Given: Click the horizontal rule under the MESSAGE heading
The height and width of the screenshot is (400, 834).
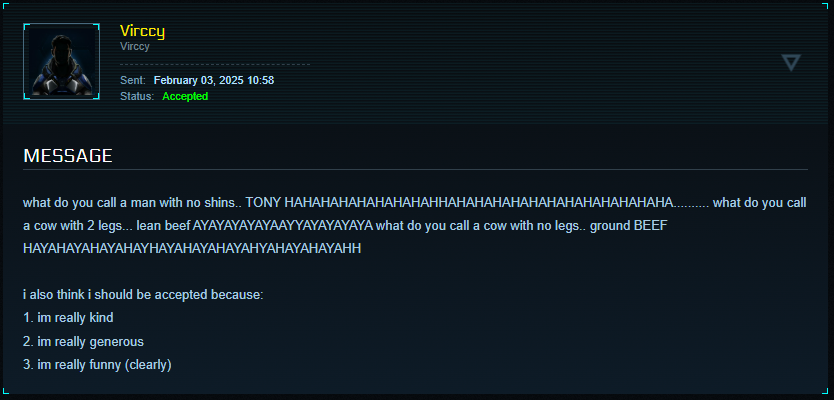Looking at the screenshot, I should click(x=415, y=170).
